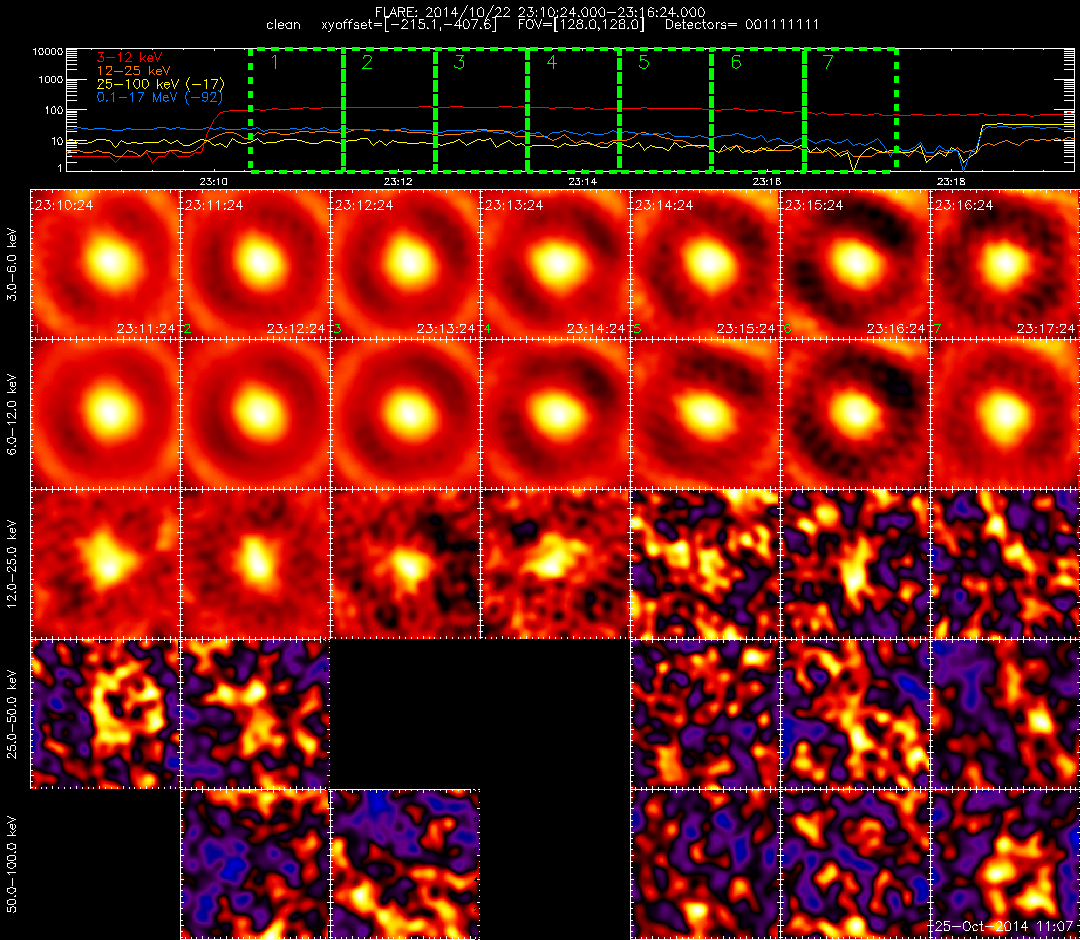Open the 6.0-12.0 keV image for interval 6
The width and height of the screenshot is (1080, 940).
(855, 415)
